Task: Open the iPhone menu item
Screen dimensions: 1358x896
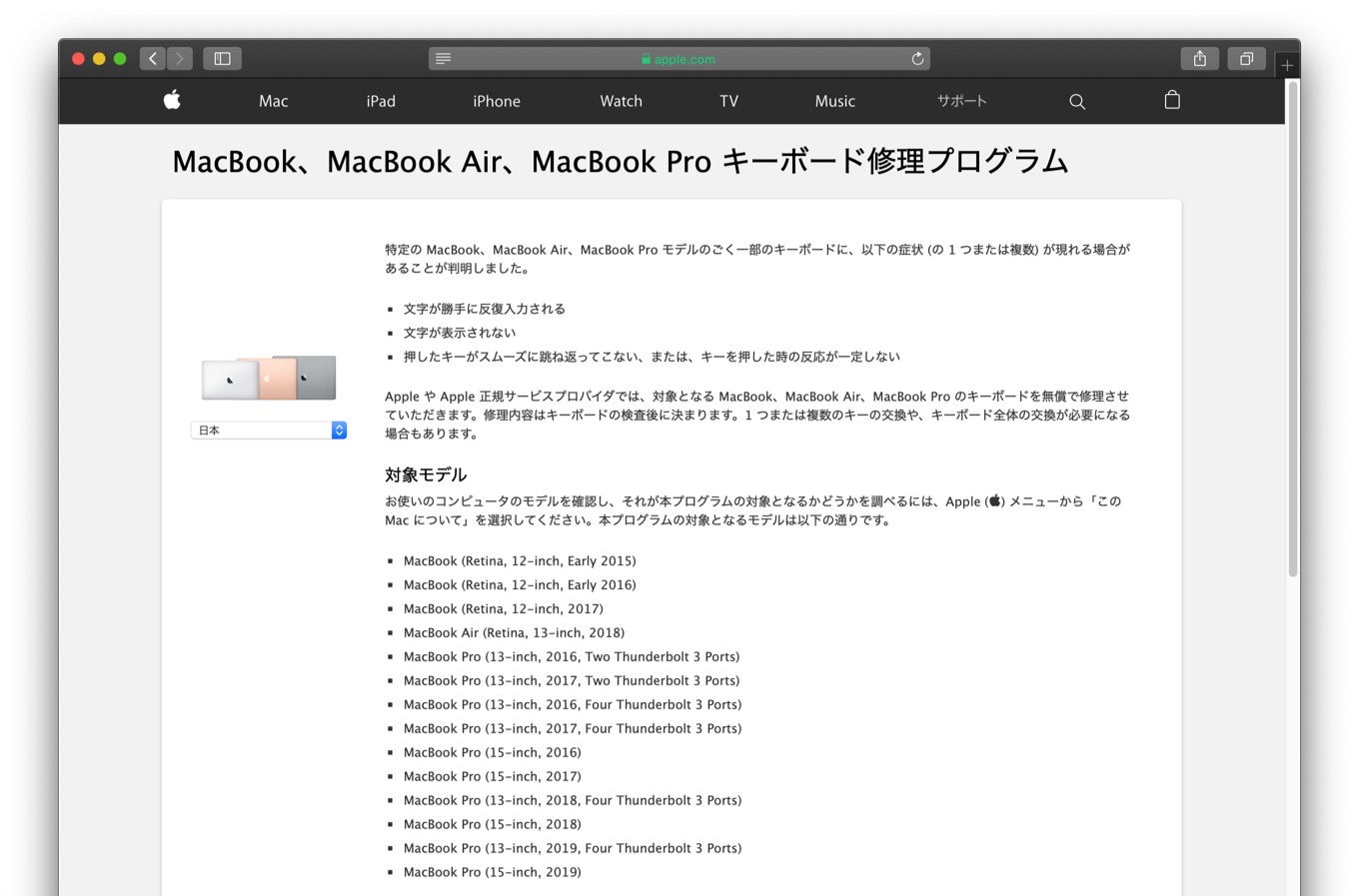Action: click(497, 101)
